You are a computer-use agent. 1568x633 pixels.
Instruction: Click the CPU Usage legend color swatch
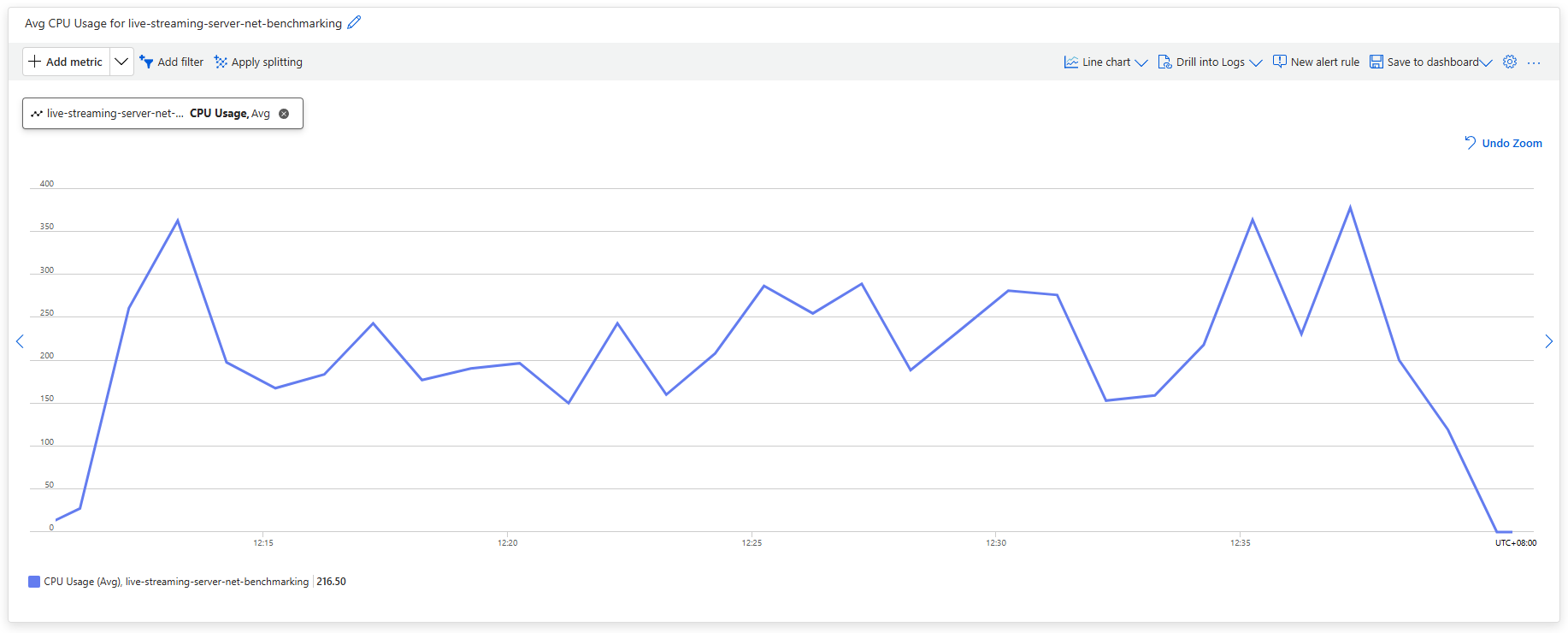(34, 582)
